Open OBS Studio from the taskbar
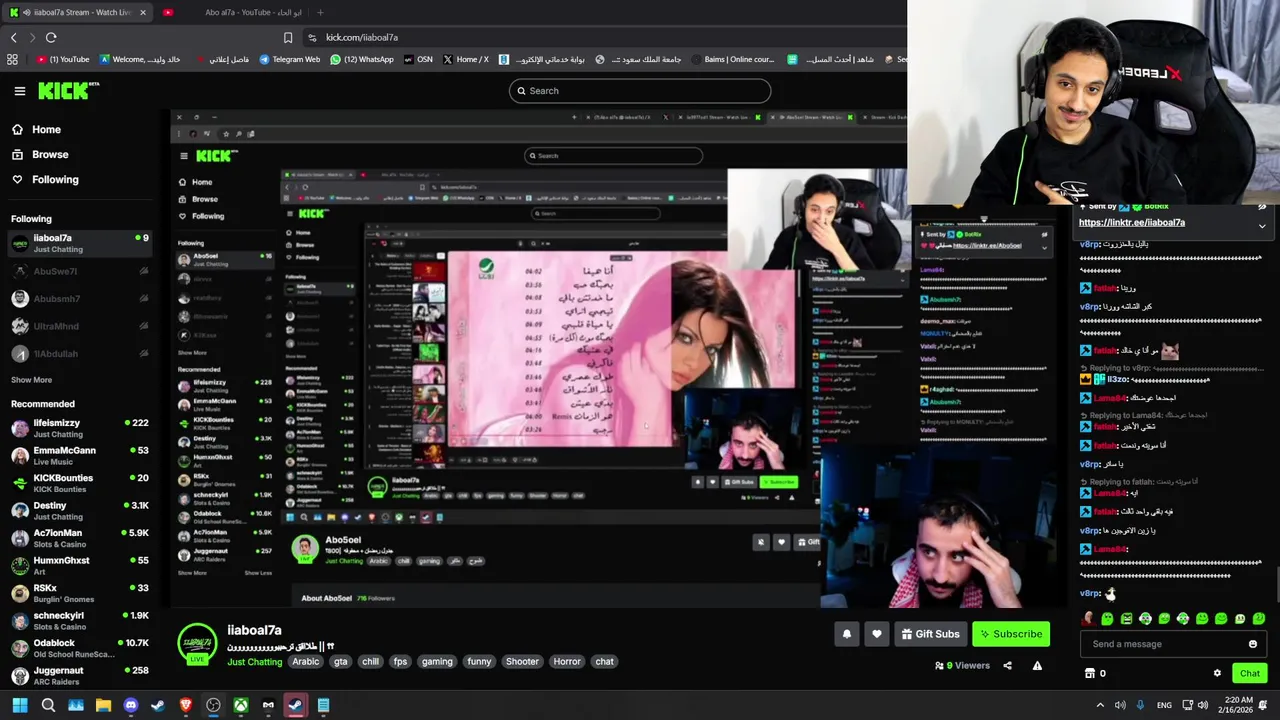The width and height of the screenshot is (1280, 720). click(x=213, y=705)
